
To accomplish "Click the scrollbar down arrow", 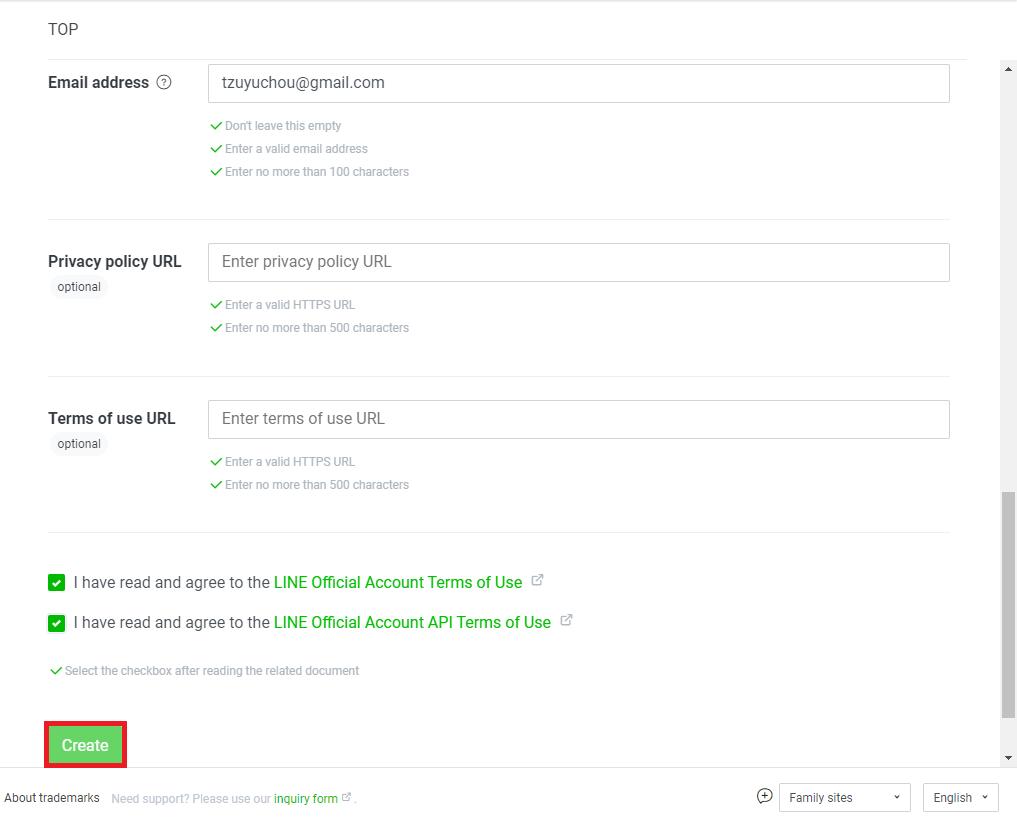I will pos(1008,757).
